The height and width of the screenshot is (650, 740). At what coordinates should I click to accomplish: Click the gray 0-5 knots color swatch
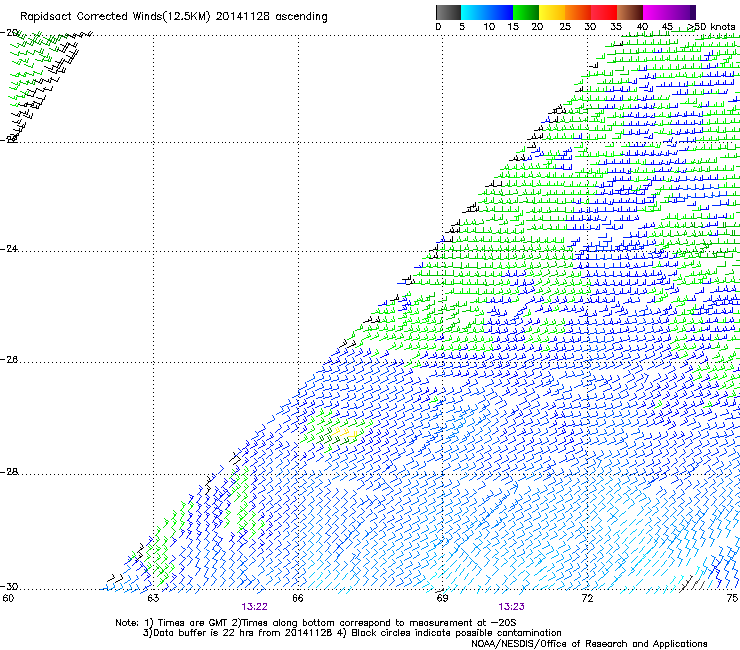[448, 12]
